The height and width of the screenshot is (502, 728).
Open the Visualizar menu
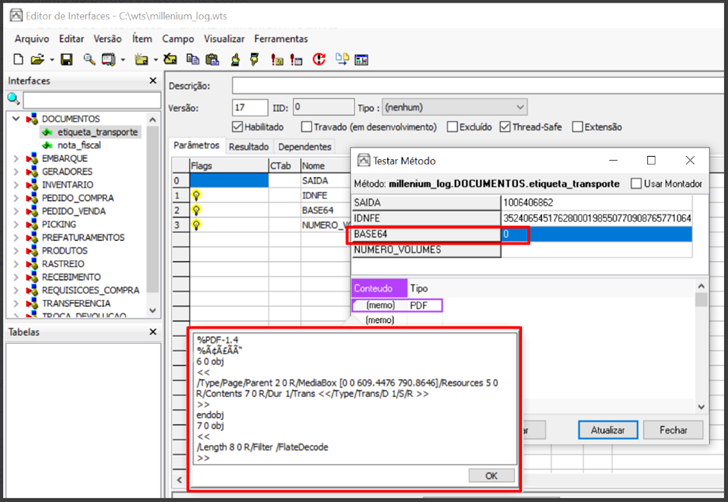pyautogui.click(x=224, y=39)
